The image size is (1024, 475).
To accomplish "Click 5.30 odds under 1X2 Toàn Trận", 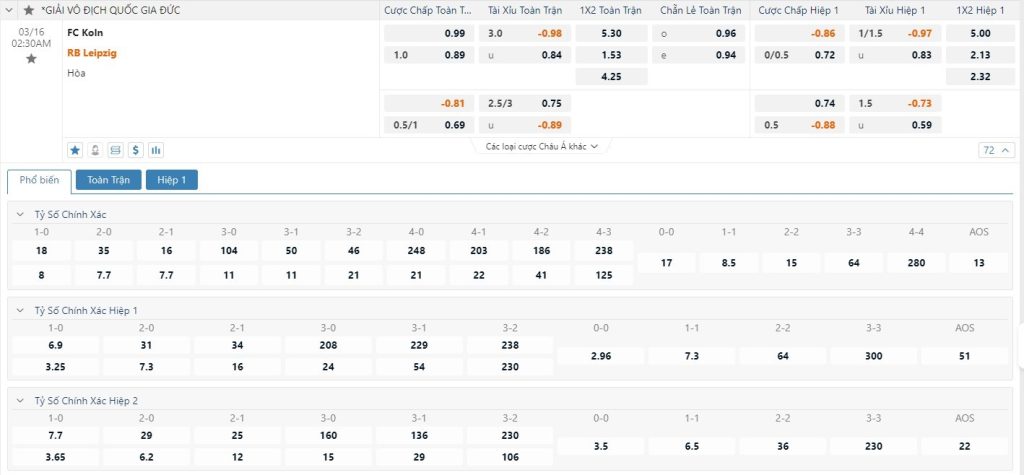I will click(612, 33).
